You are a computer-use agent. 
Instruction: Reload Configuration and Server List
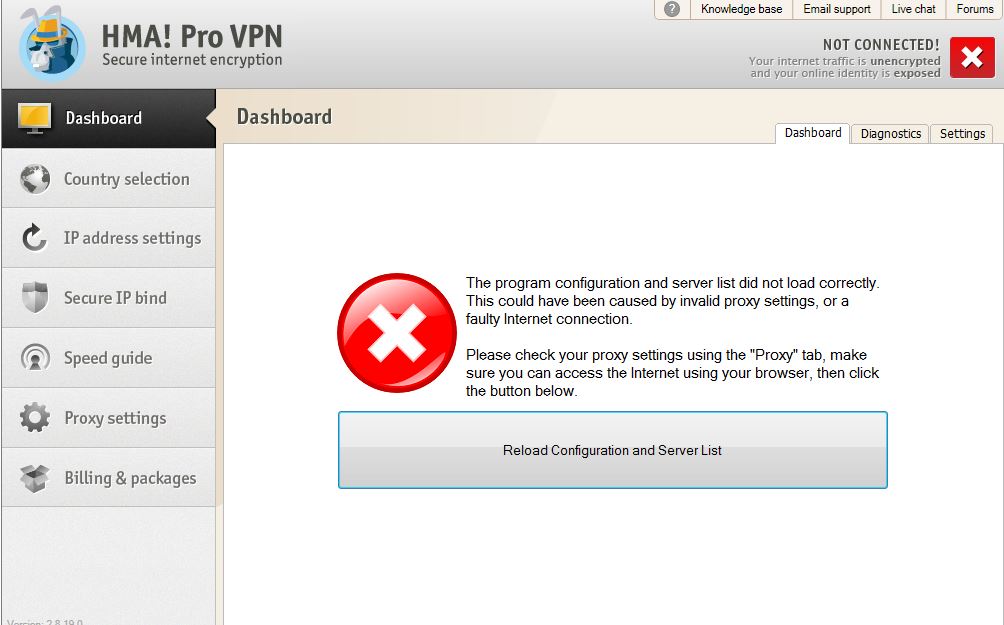tap(612, 450)
